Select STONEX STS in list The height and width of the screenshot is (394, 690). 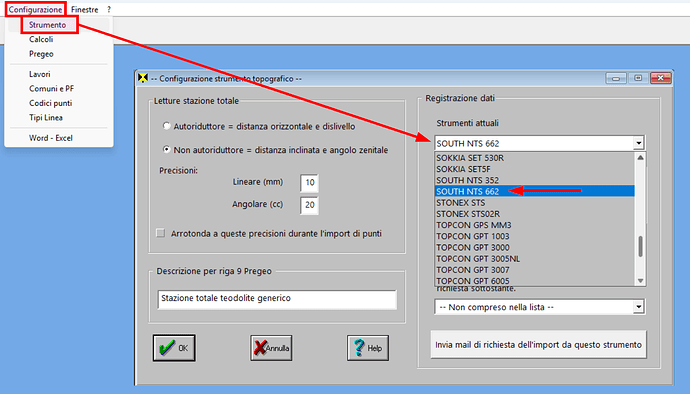(534, 203)
